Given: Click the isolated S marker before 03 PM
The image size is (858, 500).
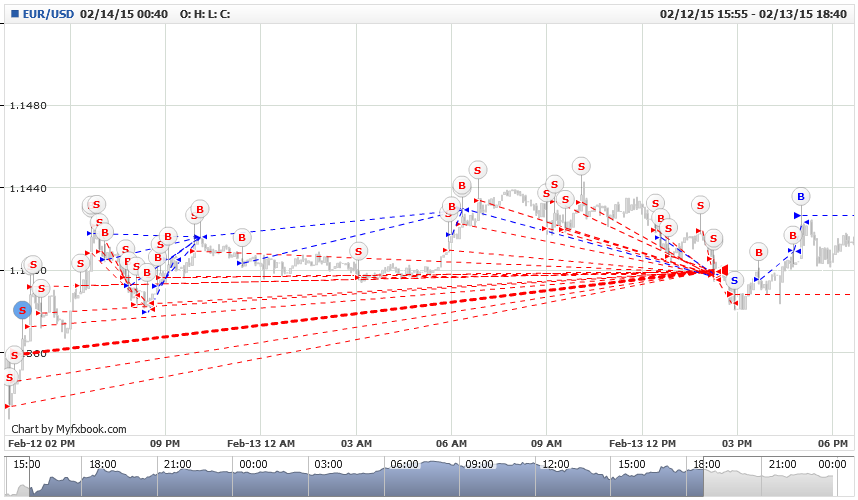Looking at the screenshot, I should [x=700, y=205].
